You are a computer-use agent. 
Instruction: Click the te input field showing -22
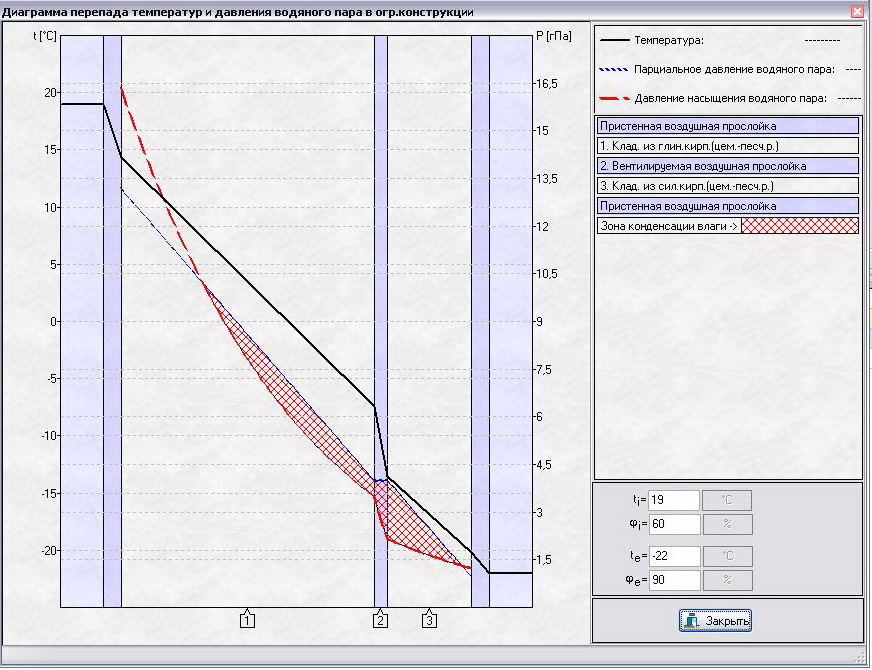coord(674,555)
